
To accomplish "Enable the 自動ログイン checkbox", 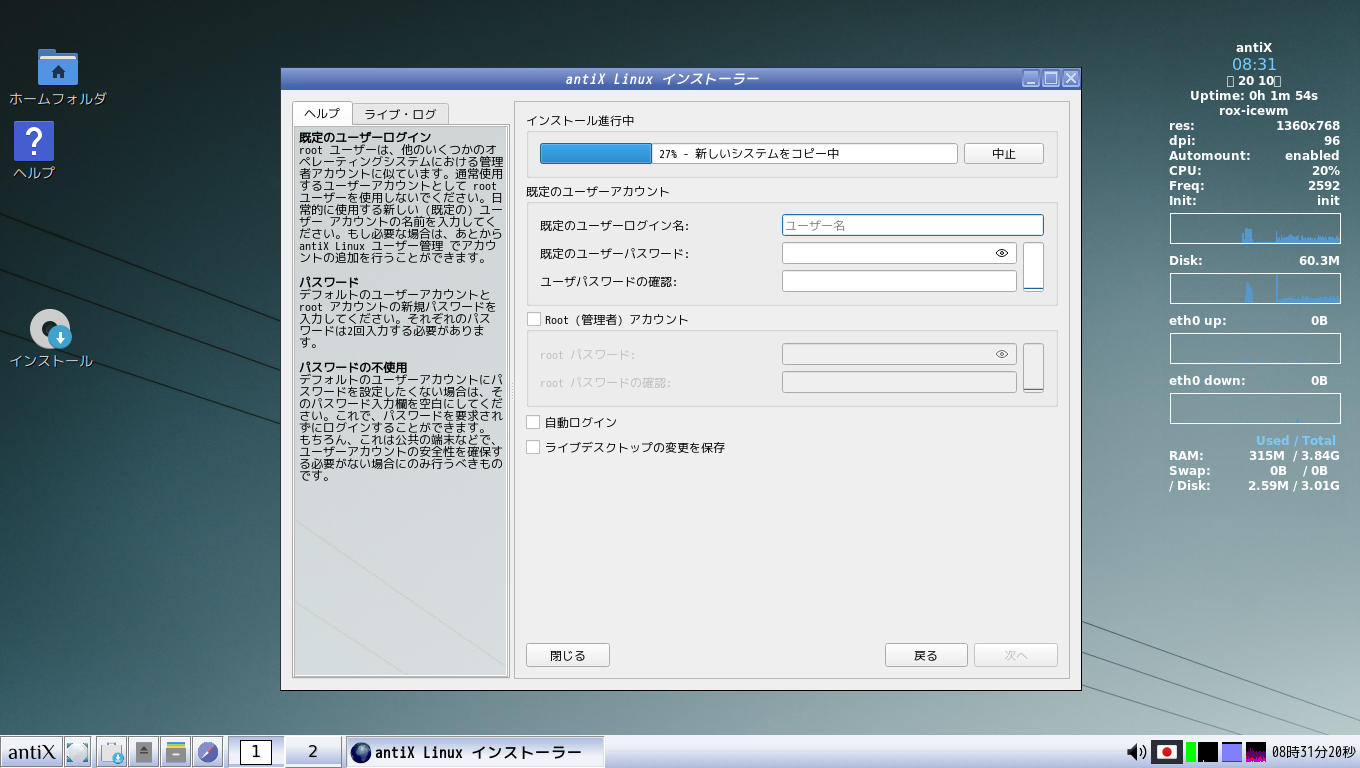I will point(533,423).
